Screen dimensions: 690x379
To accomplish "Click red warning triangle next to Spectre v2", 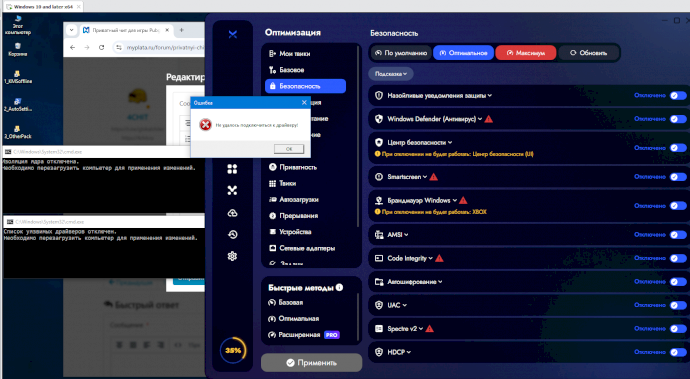I will pyautogui.click(x=429, y=329).
